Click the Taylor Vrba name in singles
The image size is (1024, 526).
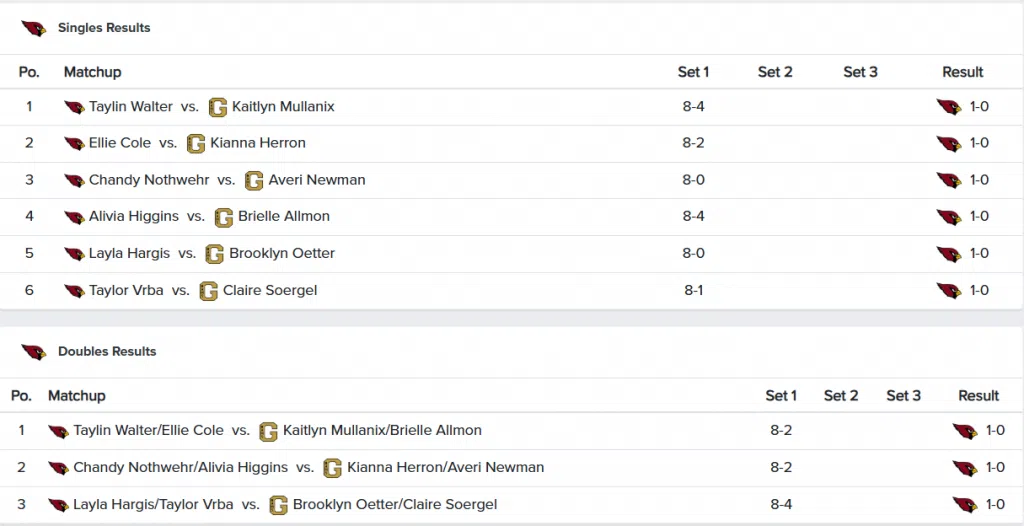coord(126,291)
